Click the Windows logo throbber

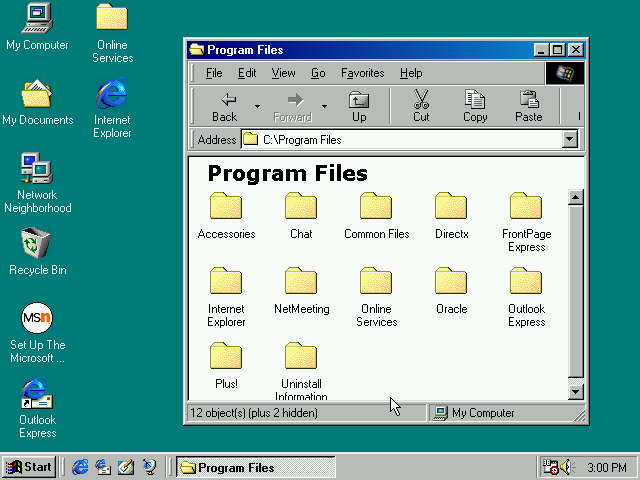tap(565, 73)
